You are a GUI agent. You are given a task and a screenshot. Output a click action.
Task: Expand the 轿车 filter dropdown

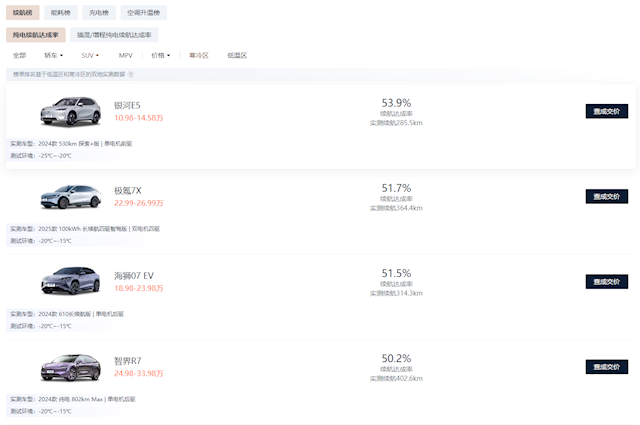[x=53, y=56]
